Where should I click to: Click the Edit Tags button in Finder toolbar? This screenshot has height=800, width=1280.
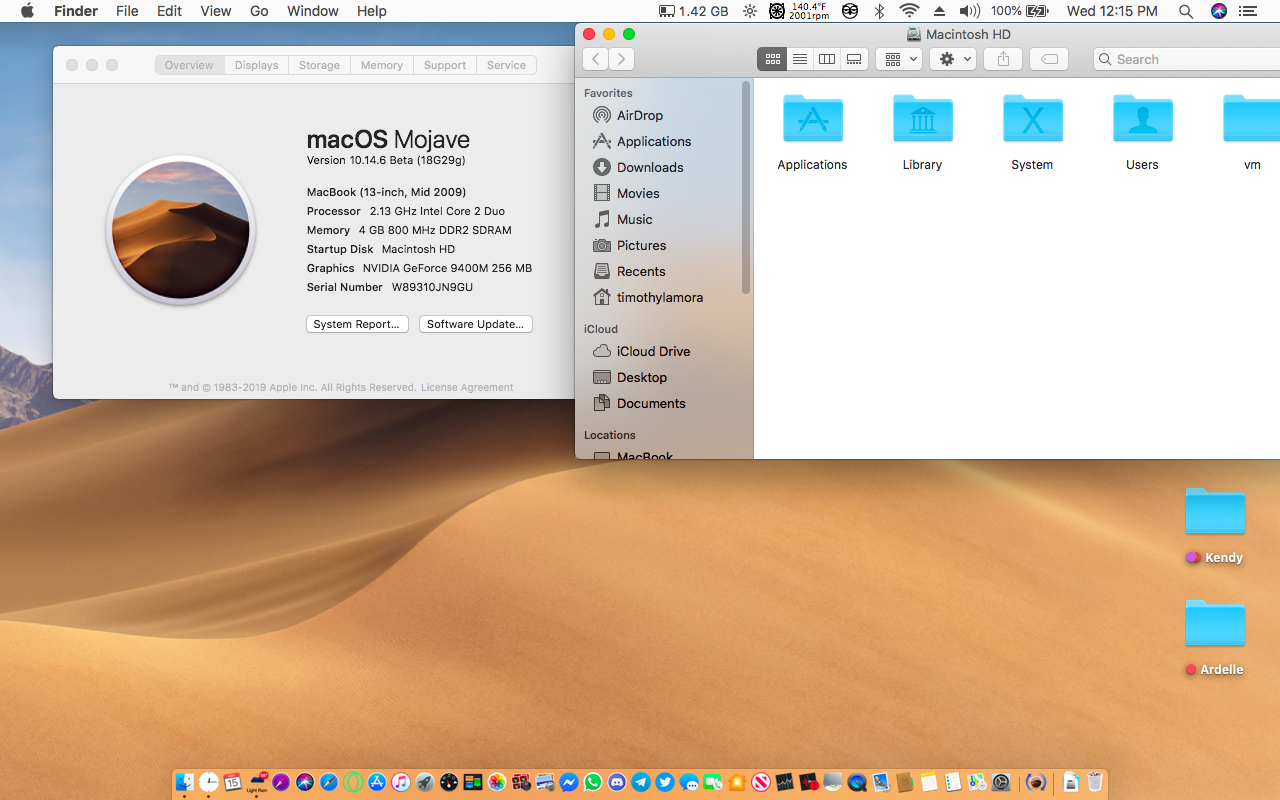pyautogui.click(x=1049, y=59)
